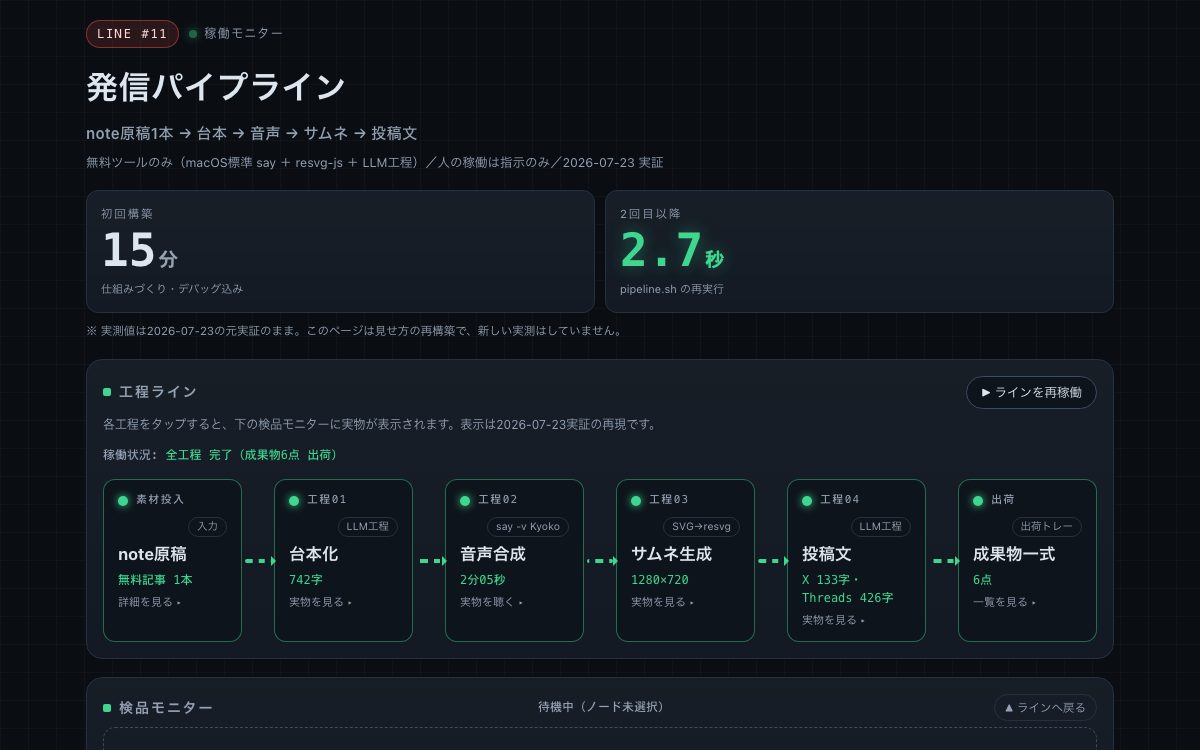
Task: Click the ラインへ戻る button
Action: pos(1045,707)
